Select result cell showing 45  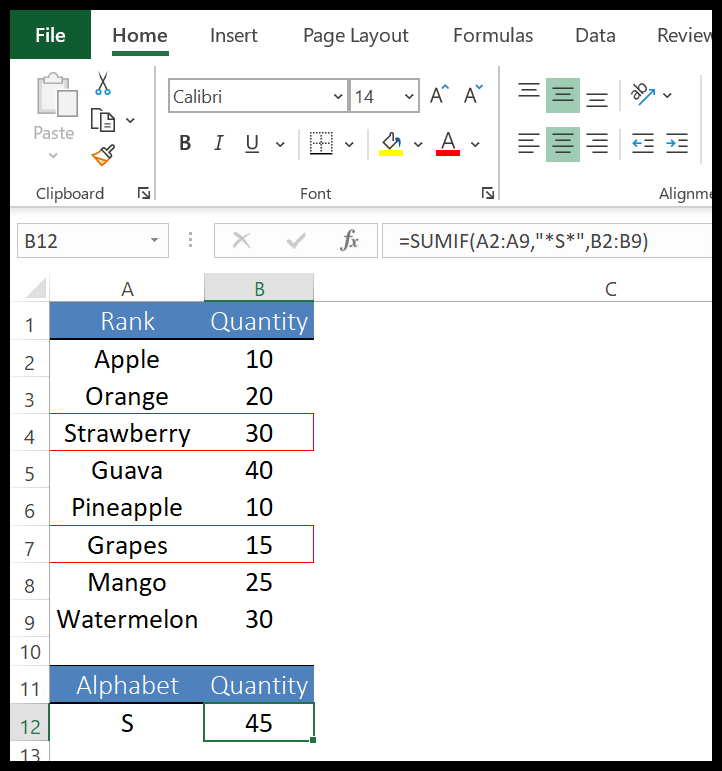pos(259,722)
